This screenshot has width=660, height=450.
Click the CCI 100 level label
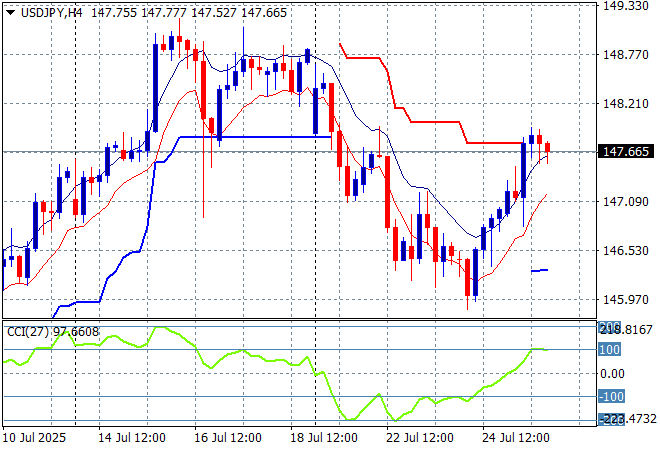coord(609,349)
